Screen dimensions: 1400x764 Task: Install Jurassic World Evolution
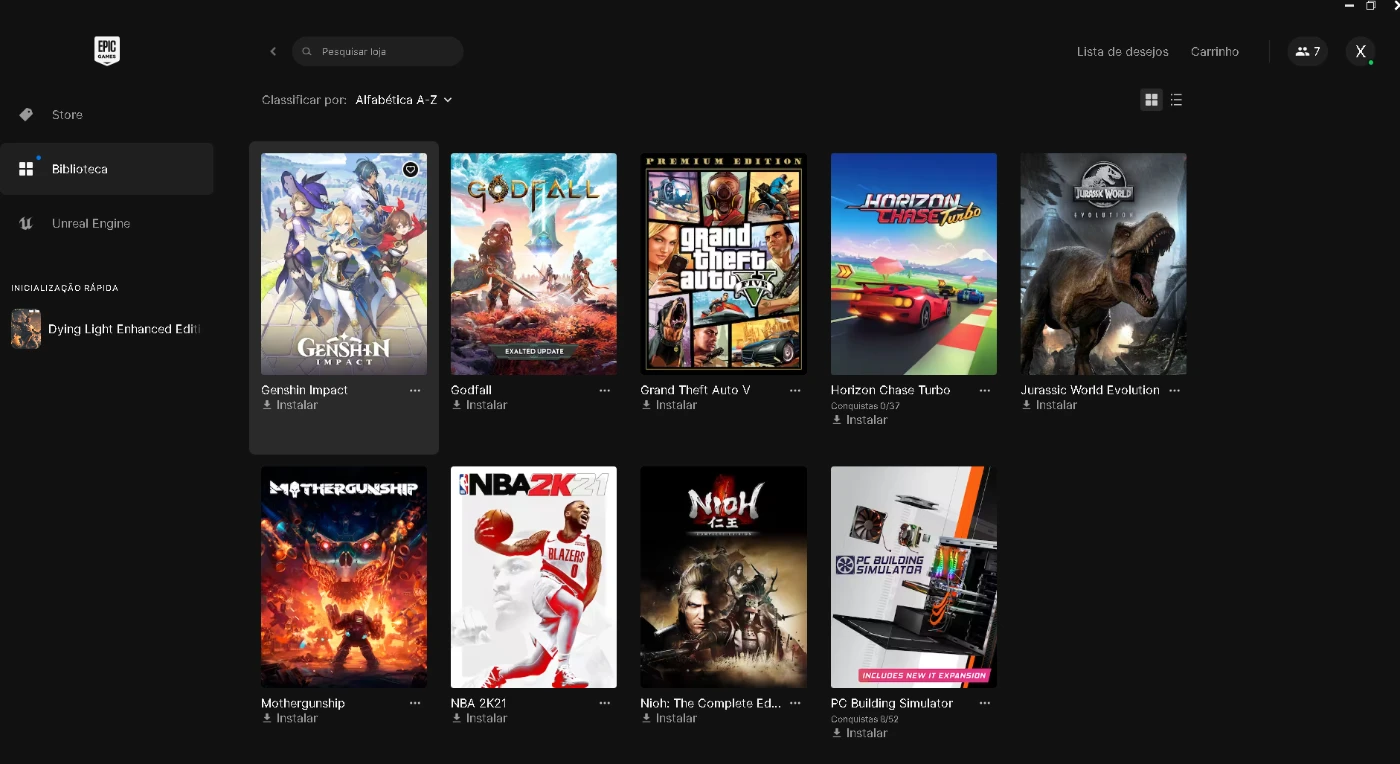click(x=1050, y=405)
